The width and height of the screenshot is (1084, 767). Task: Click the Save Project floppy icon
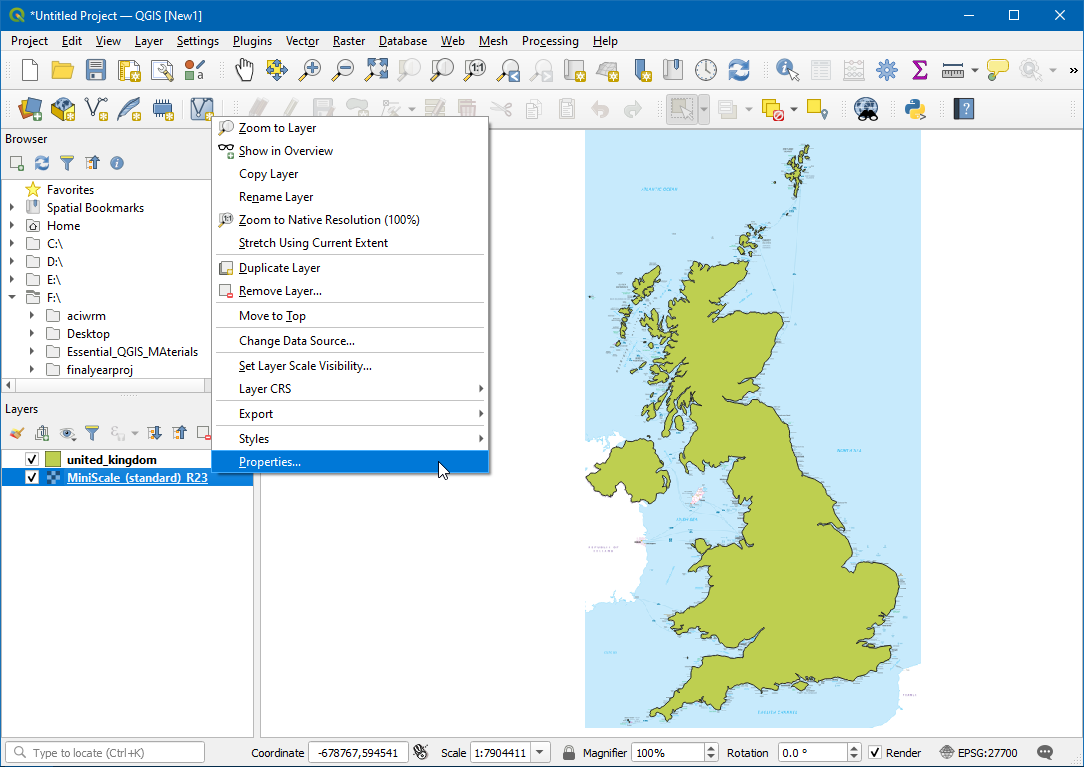(x=95, y=70)
